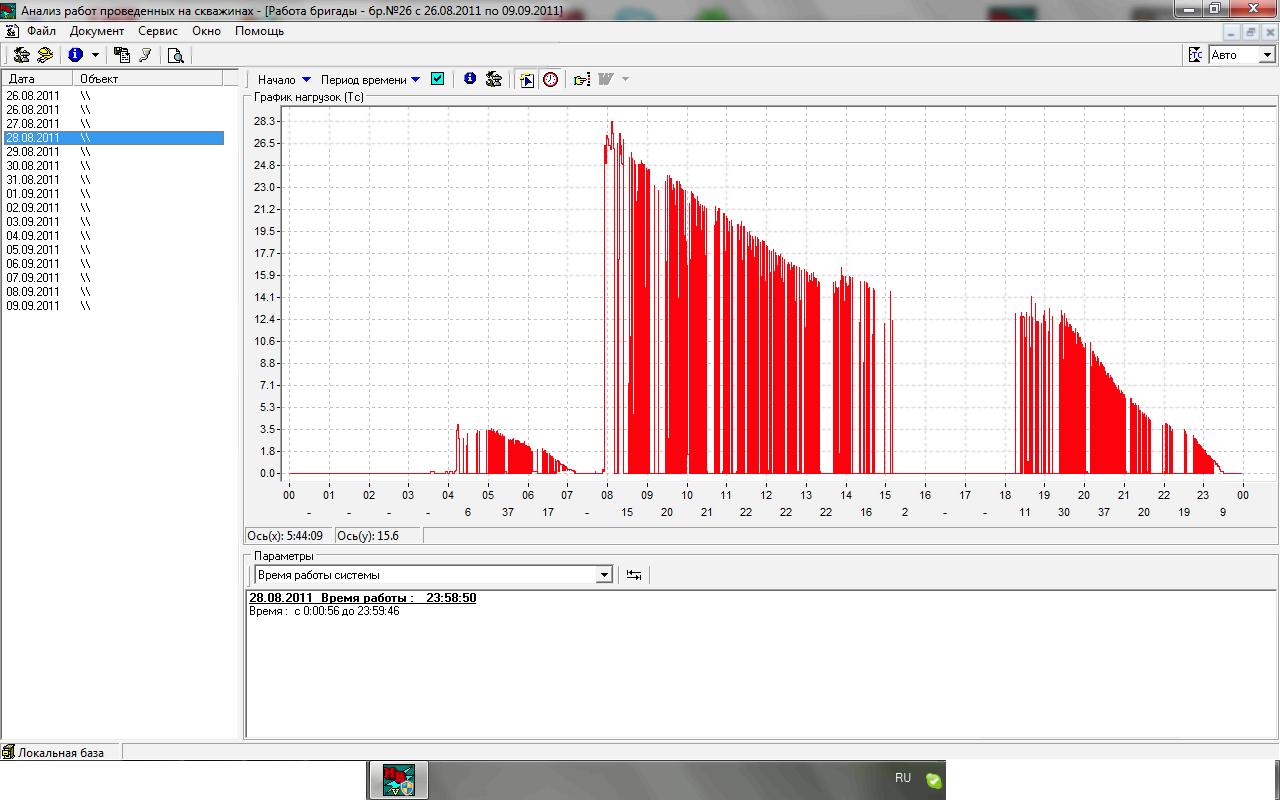Click the copy documents toolbar icon
Image resolution: width=1280 pixels, height=800 pixels.
click(x=122, y=55)
